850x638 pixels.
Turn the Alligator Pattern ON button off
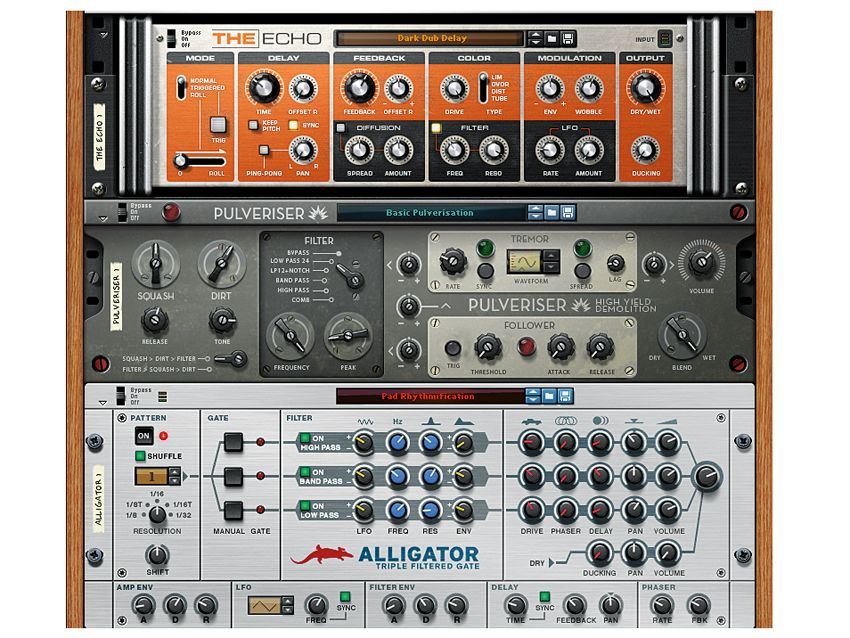tap(144, 436)
